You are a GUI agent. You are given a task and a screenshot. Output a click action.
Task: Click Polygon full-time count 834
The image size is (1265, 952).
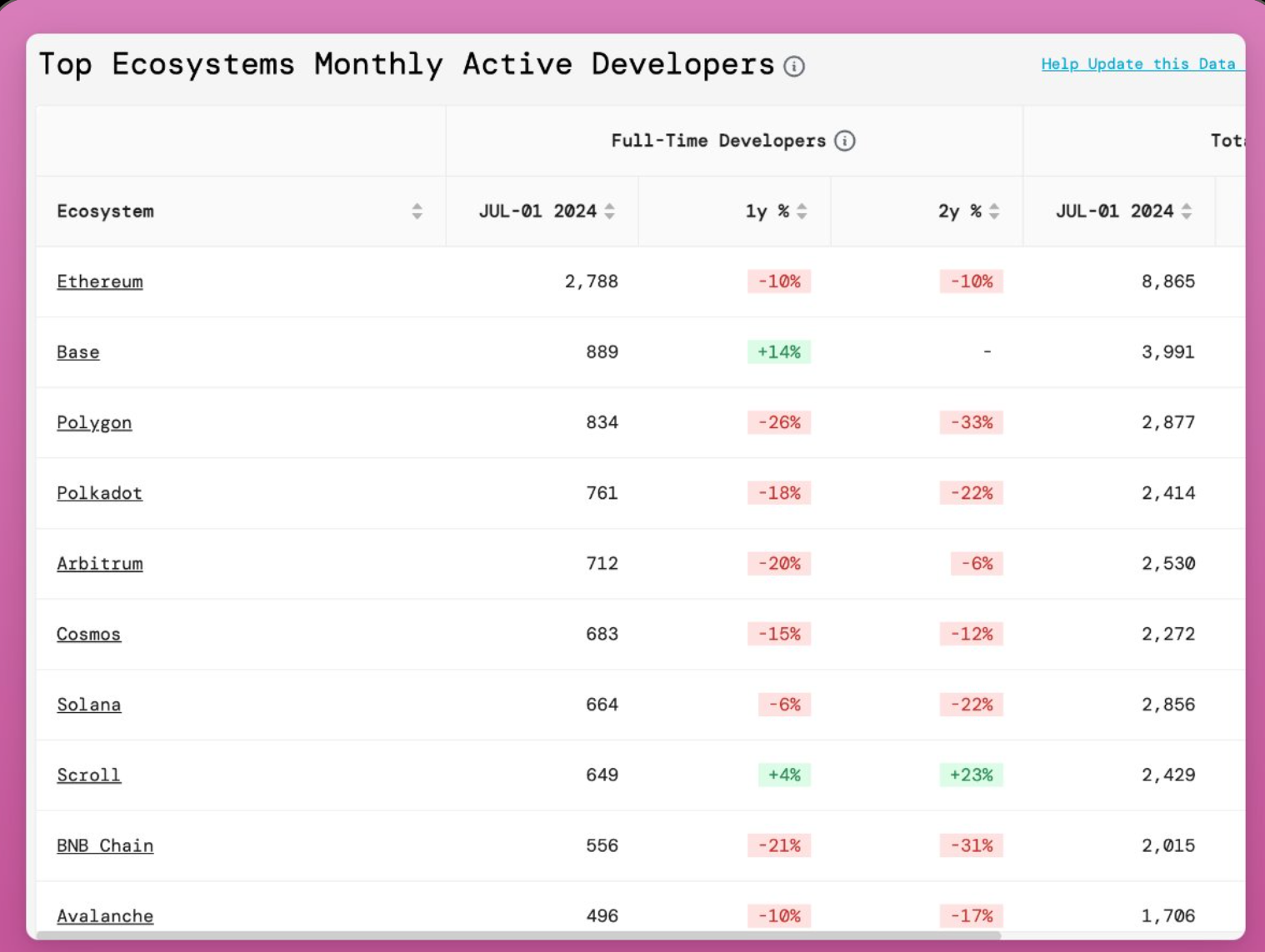coord(602,423)
